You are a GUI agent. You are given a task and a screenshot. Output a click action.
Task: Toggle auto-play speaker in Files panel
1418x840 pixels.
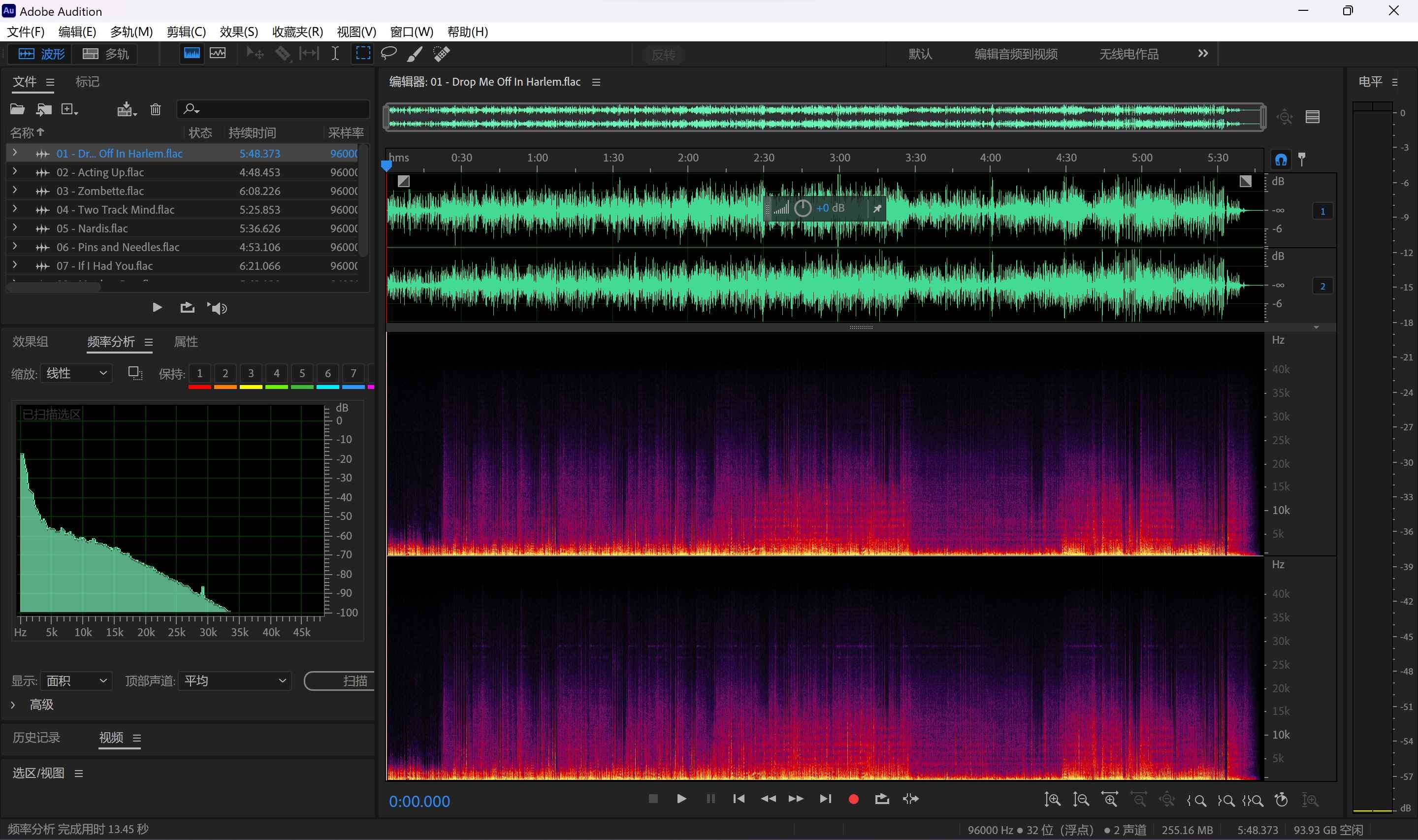[217, 307]
